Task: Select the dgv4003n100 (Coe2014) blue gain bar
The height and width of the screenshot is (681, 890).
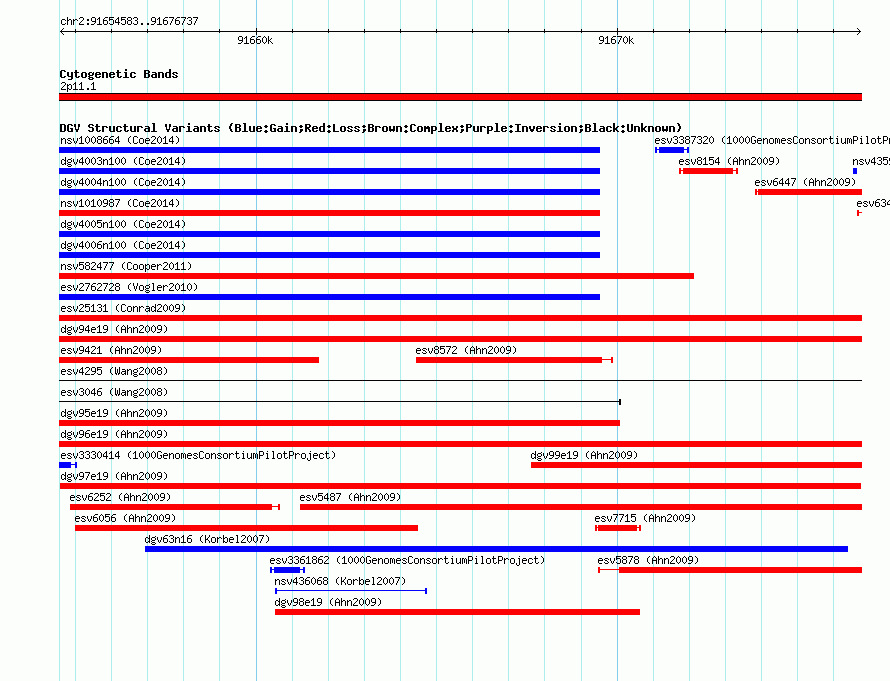Action: click(329, 171)
